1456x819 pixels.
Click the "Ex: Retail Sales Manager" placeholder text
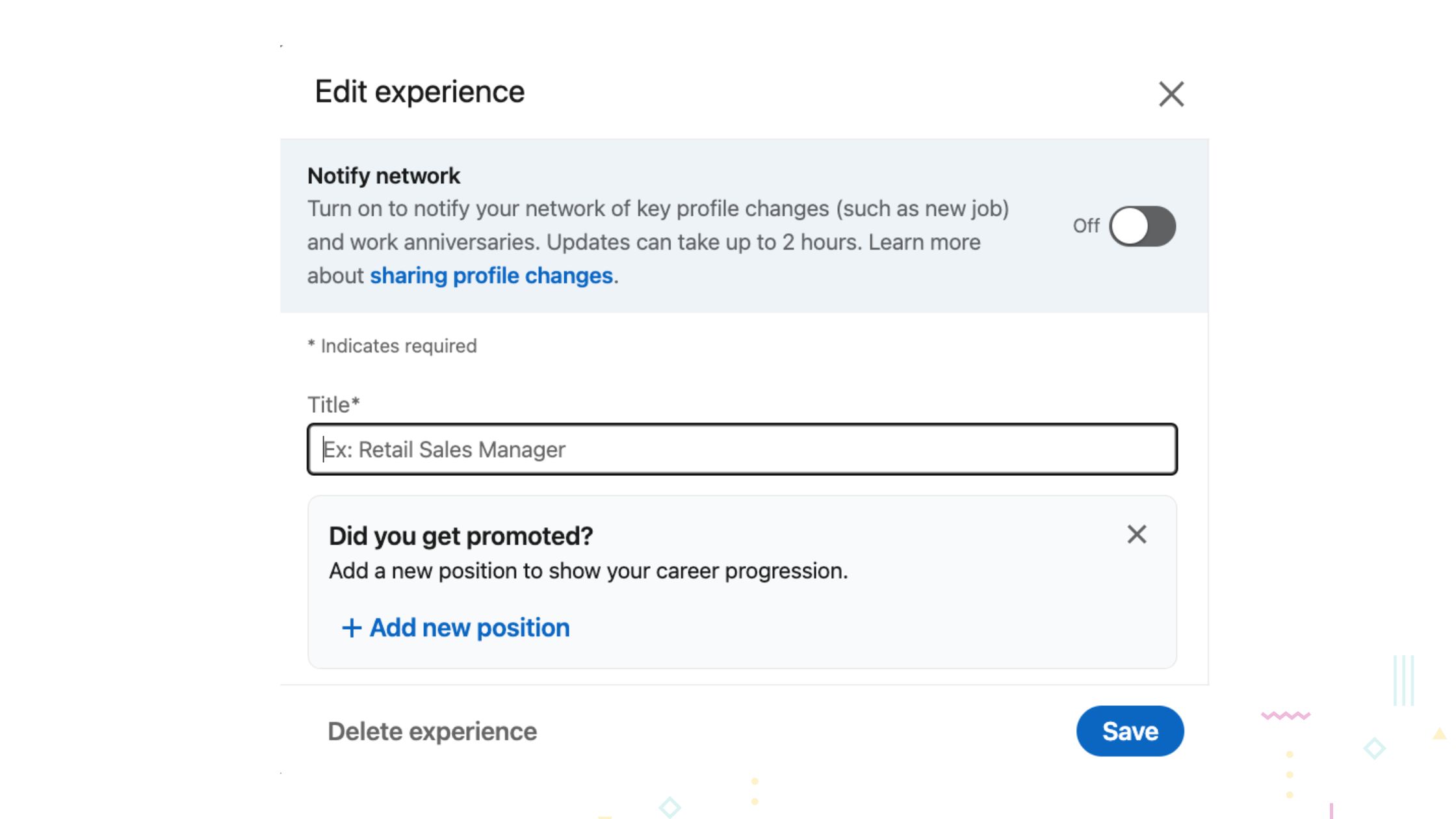pos(445,450)
